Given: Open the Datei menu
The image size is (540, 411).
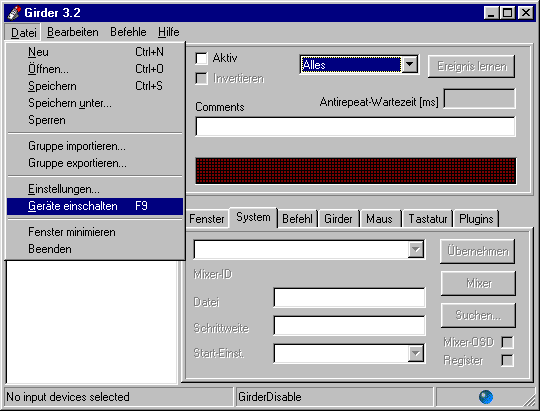Looking at the screenshot, I should [23, 32].
